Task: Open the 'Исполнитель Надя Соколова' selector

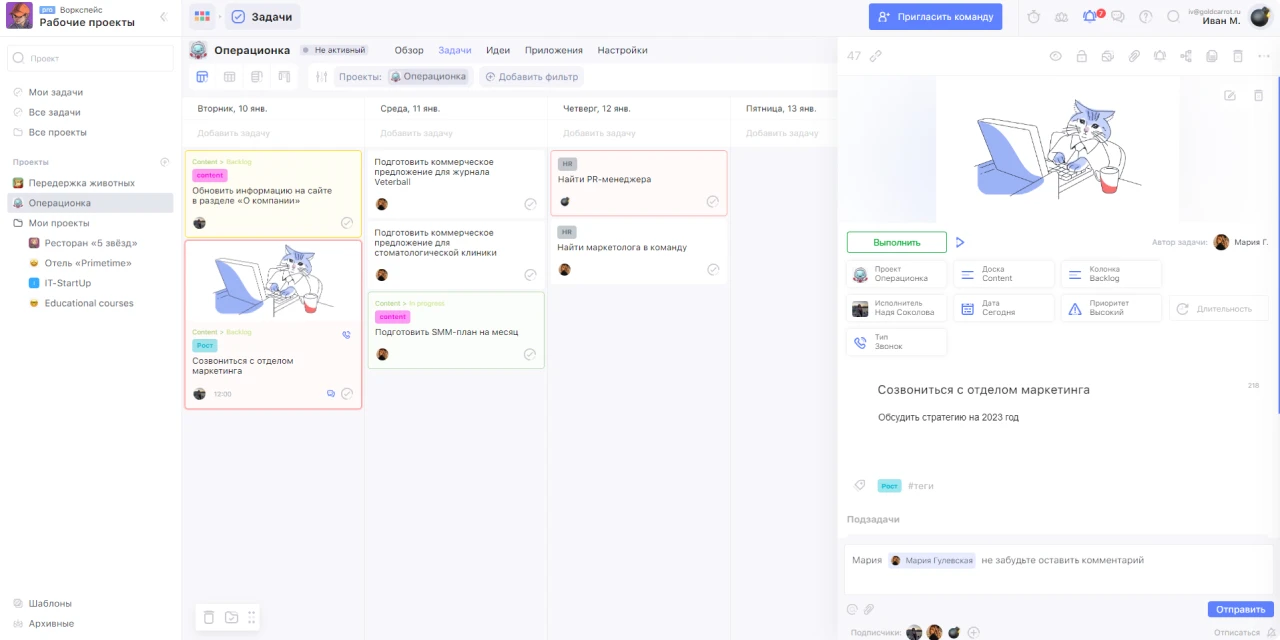Action: tap(896, 308)
